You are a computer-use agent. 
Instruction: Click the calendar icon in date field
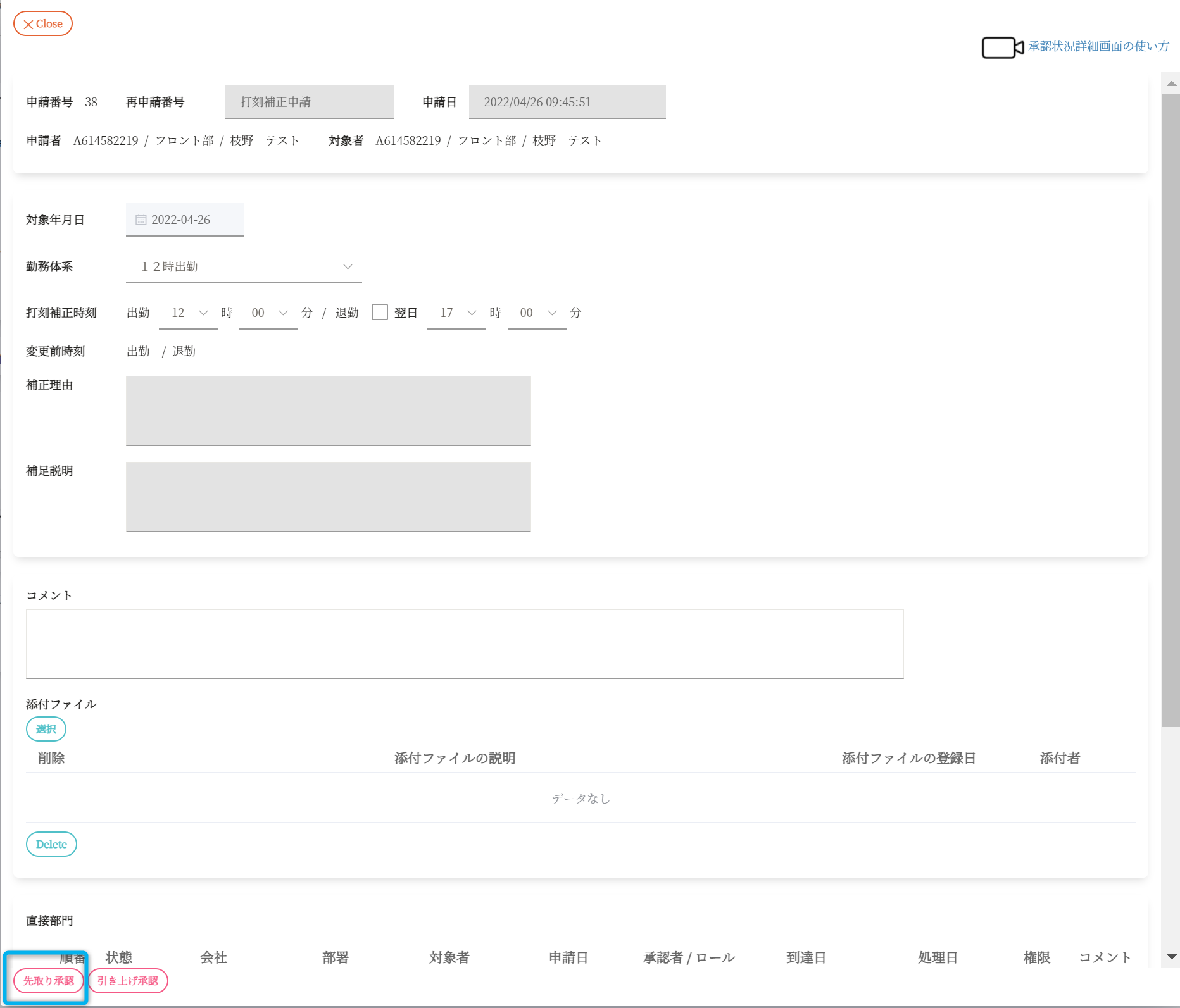(x=141, y=220)
